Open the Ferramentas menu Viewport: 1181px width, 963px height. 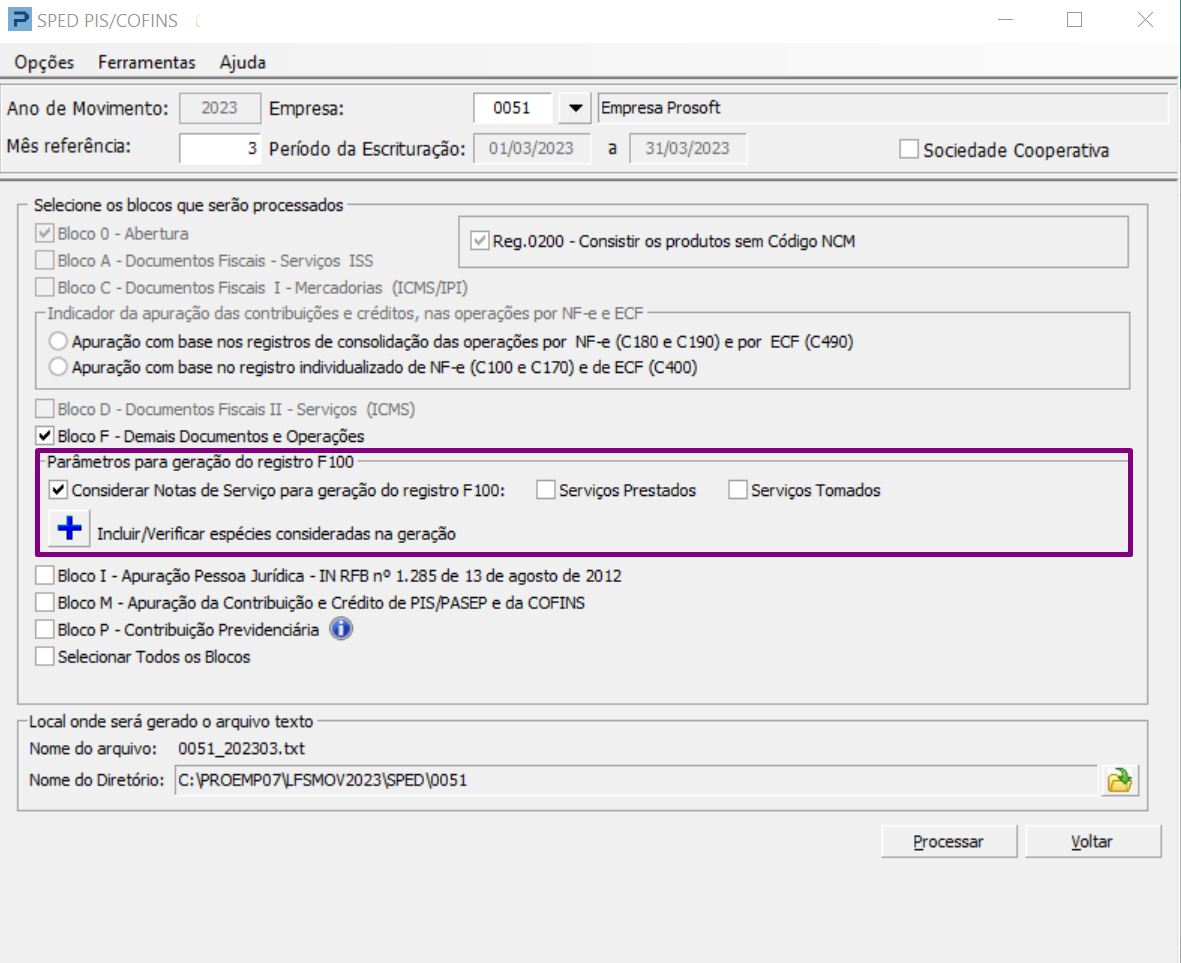pyautogui.click(x=147, y=62)
